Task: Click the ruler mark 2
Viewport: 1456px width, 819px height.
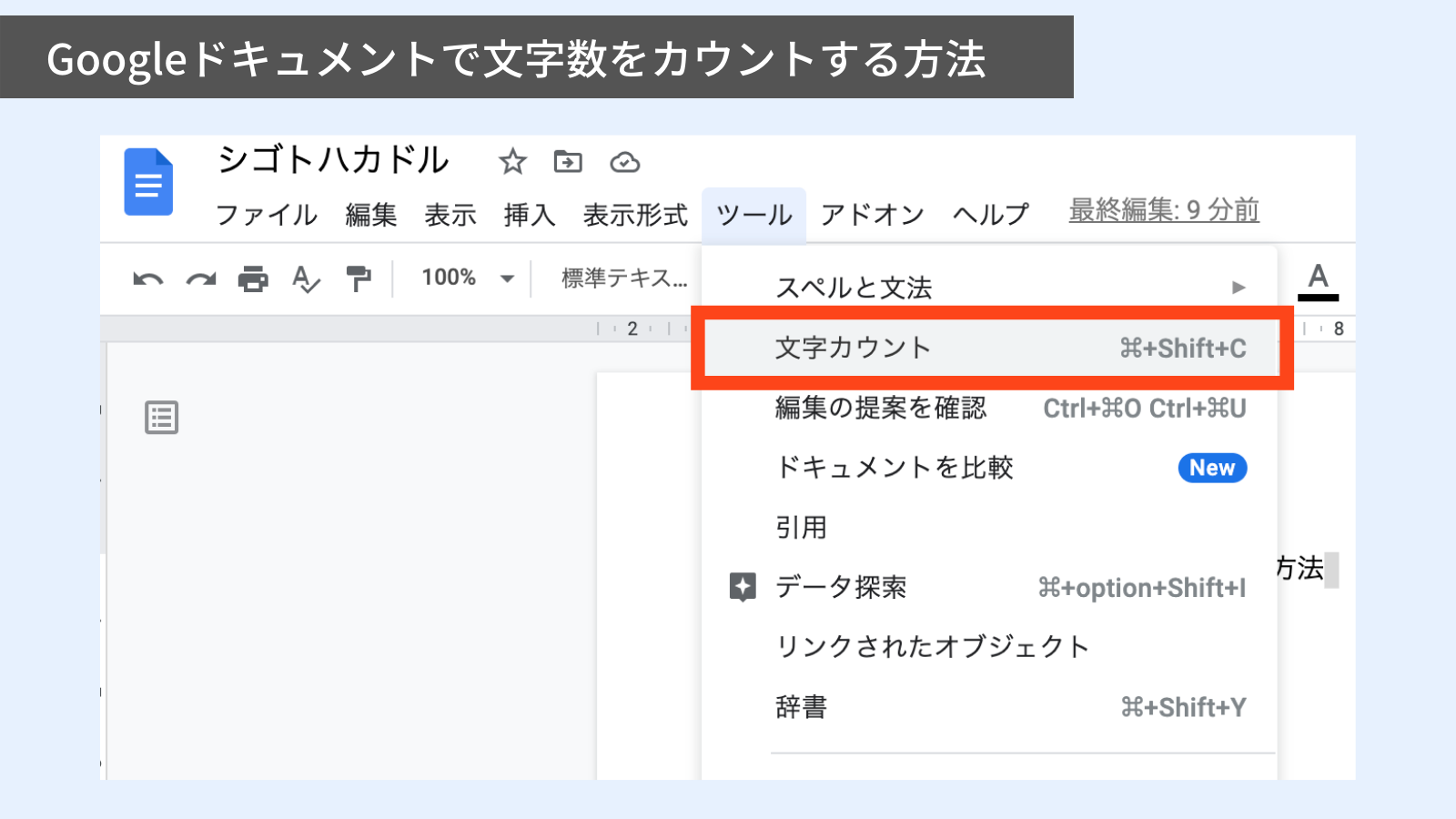Action: (x=632, y=329)
